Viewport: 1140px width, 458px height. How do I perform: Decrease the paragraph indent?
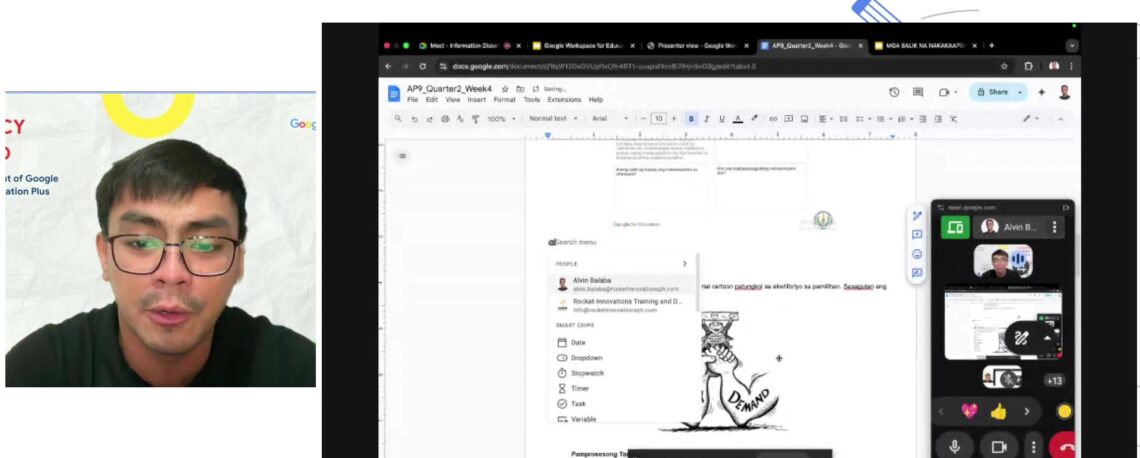click(x=923, y=118)
